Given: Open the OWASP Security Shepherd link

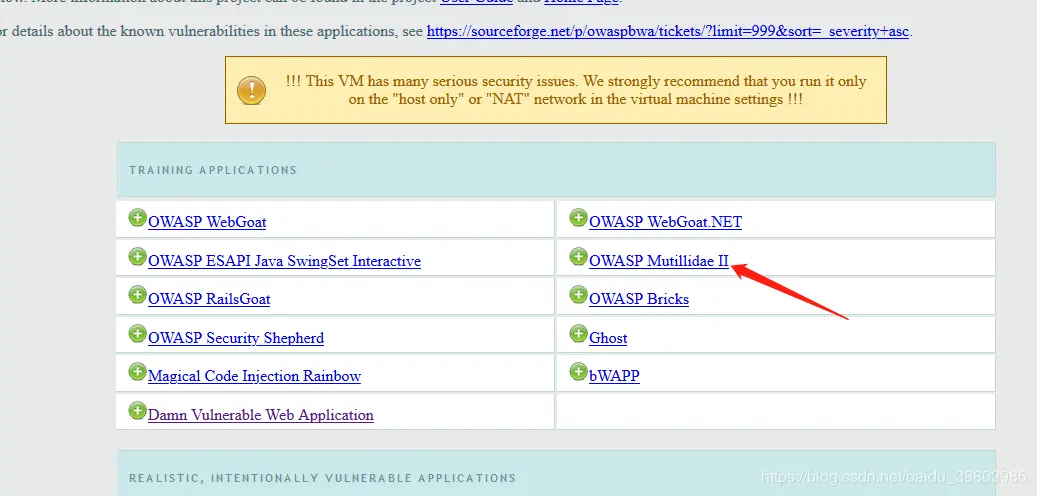Looking at the screenshot, I should (x=236, y=339).
